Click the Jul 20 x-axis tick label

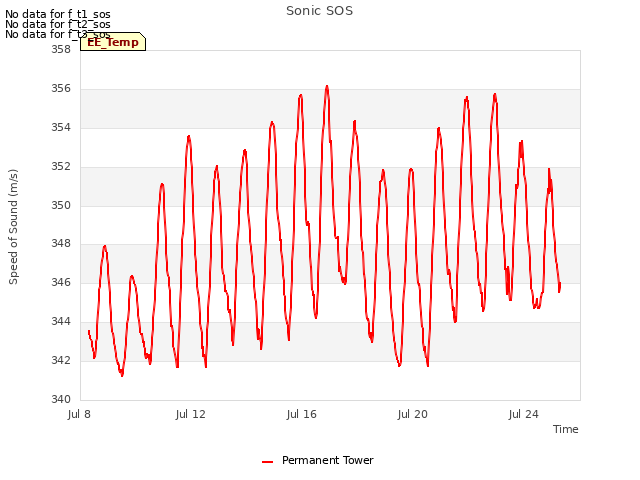[x=412, y=414]
